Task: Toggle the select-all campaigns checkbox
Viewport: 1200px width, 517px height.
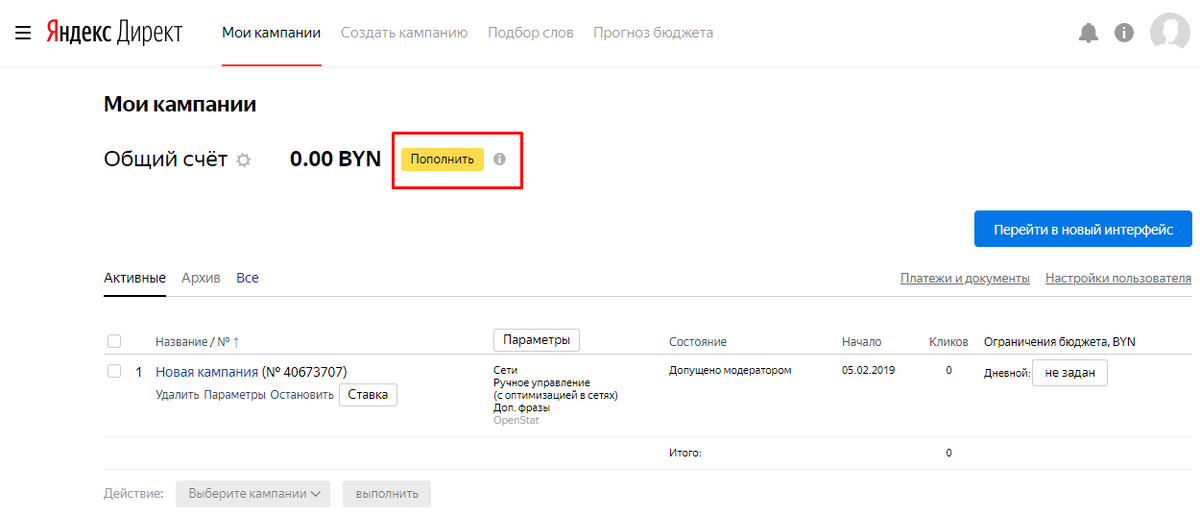Action: [x=114, y=341]
